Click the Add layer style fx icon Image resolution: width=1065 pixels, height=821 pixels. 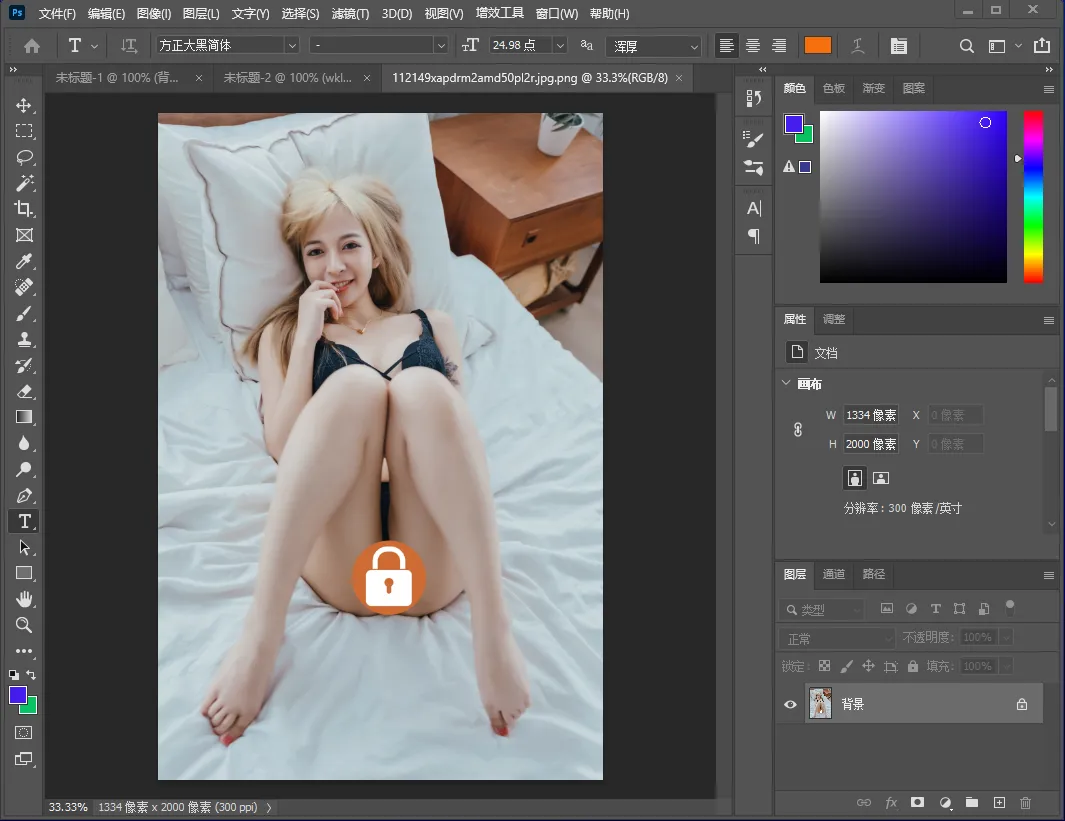(x=891, y=803)
